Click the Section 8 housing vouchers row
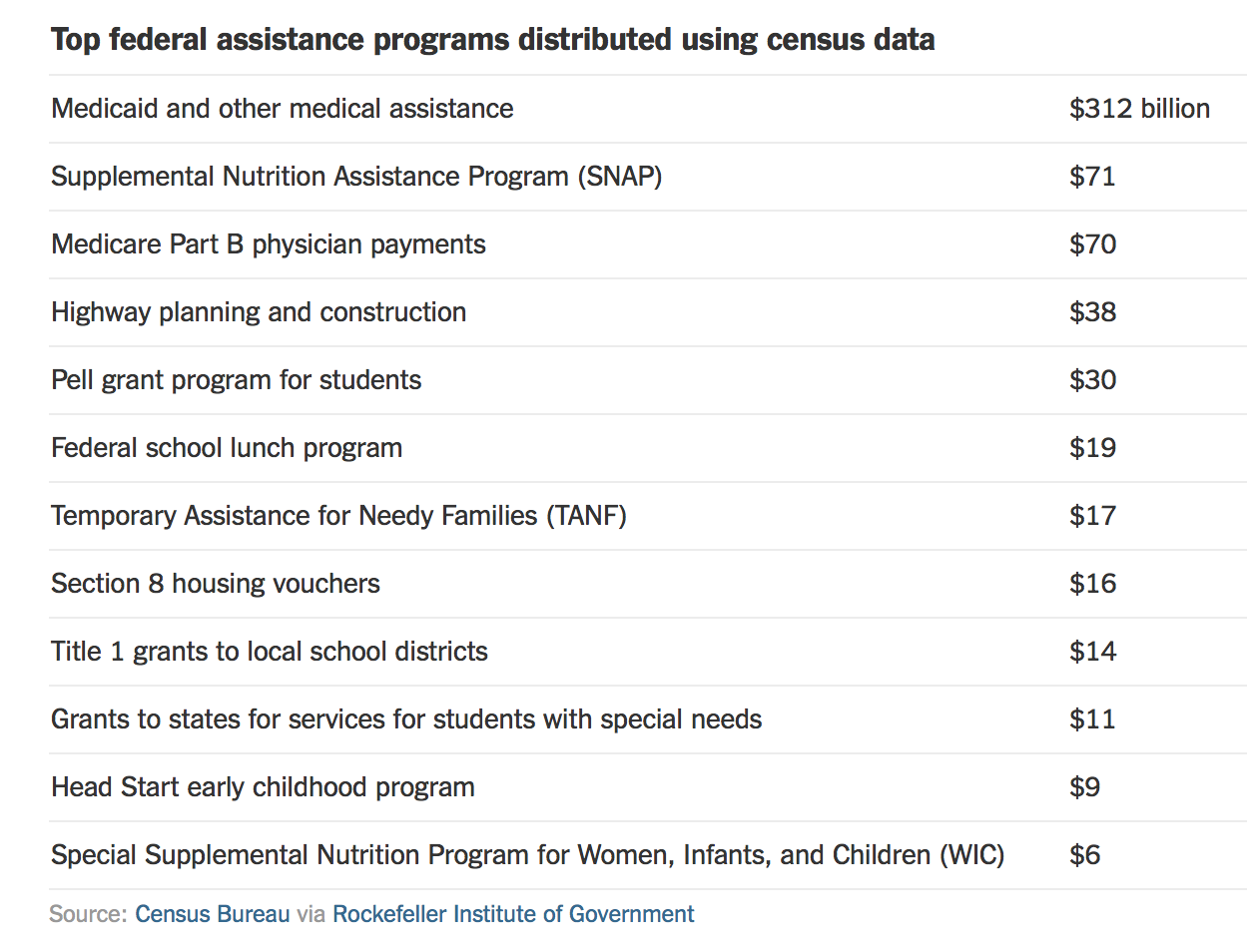1258x952 pixels. click(x=216, y=584)
